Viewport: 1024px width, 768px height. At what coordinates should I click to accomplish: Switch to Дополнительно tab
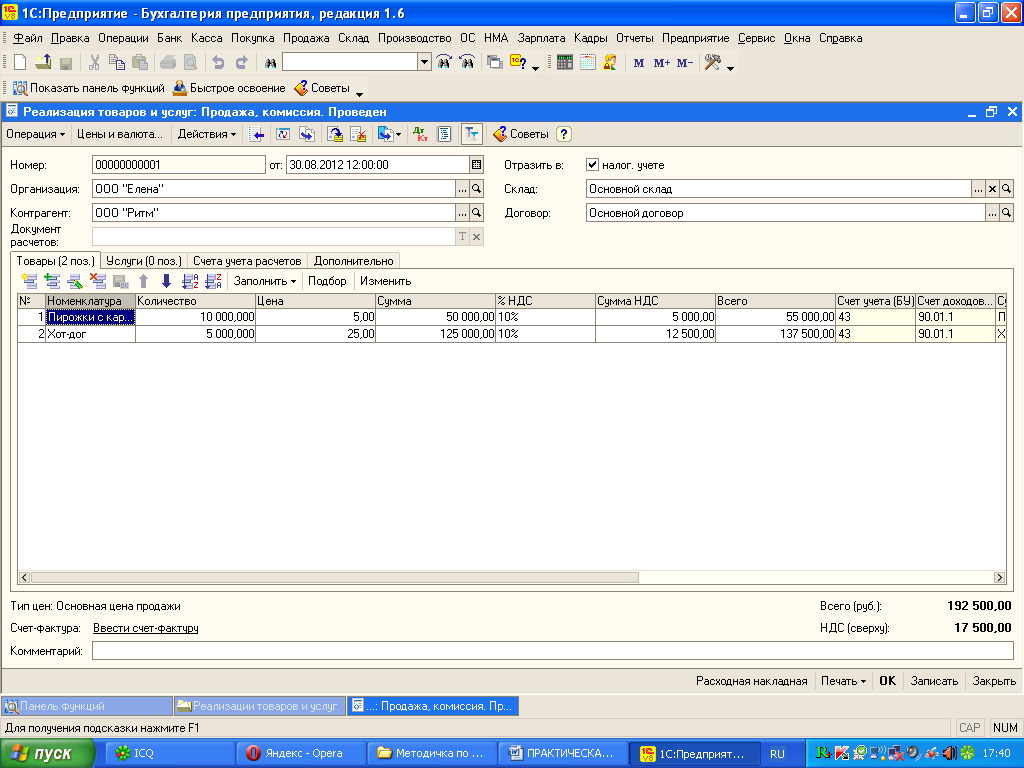(x=353, y=261)
